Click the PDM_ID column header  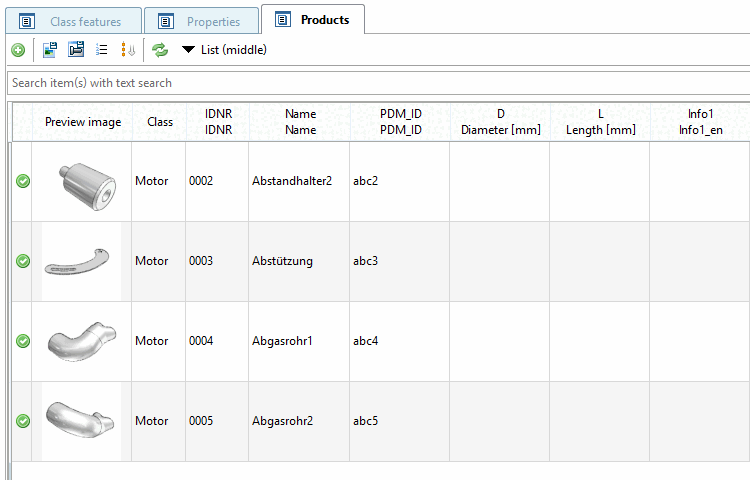click(x=400, y=122)
